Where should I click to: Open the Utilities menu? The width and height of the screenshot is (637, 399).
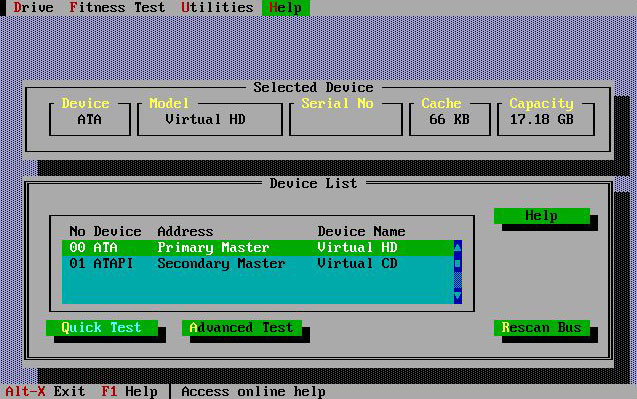coord(217,7)
